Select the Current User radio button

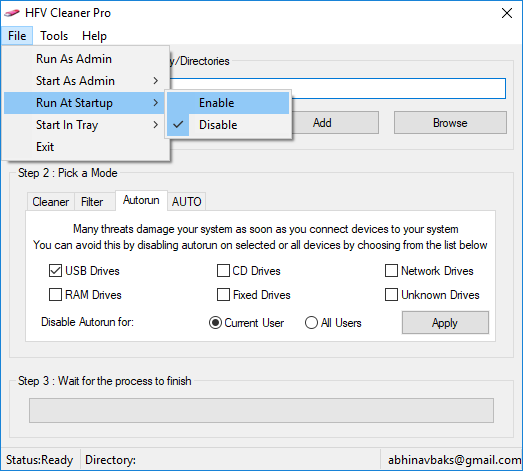pos(215,323)
